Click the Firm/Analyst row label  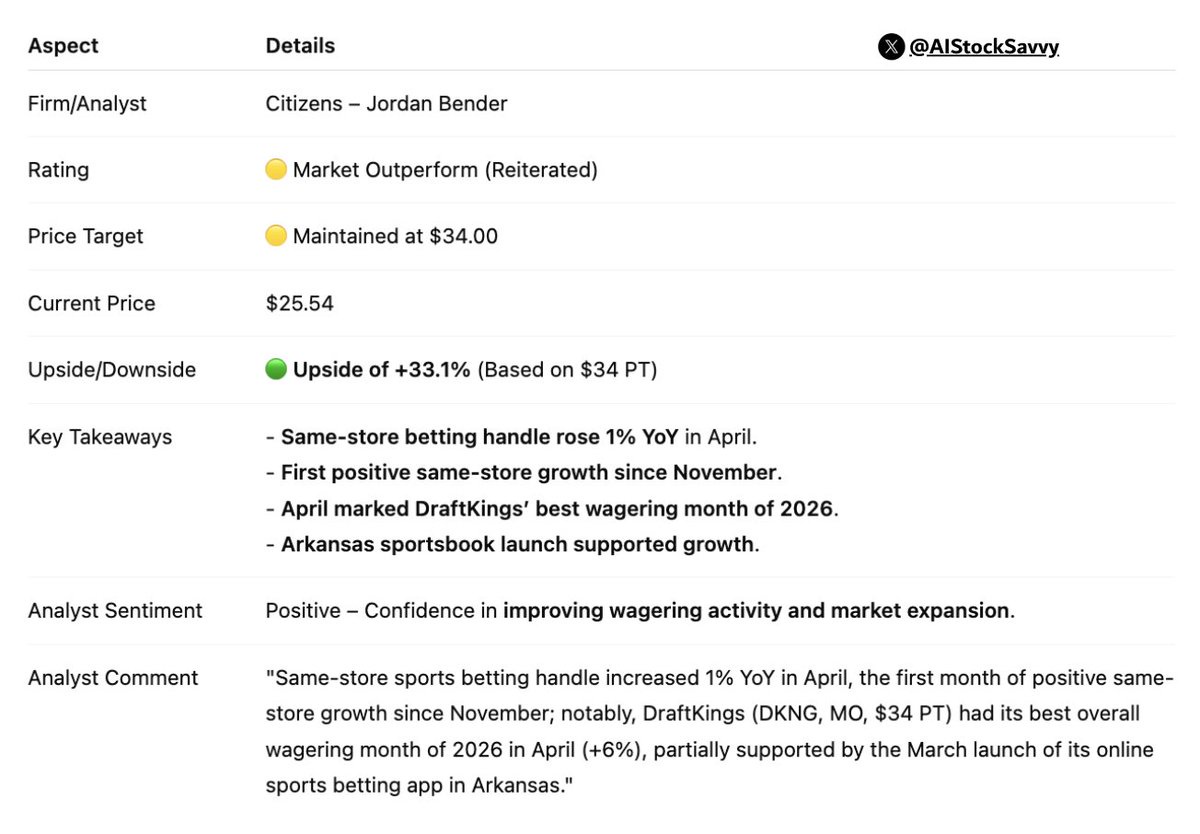click(x=87, y=104)
